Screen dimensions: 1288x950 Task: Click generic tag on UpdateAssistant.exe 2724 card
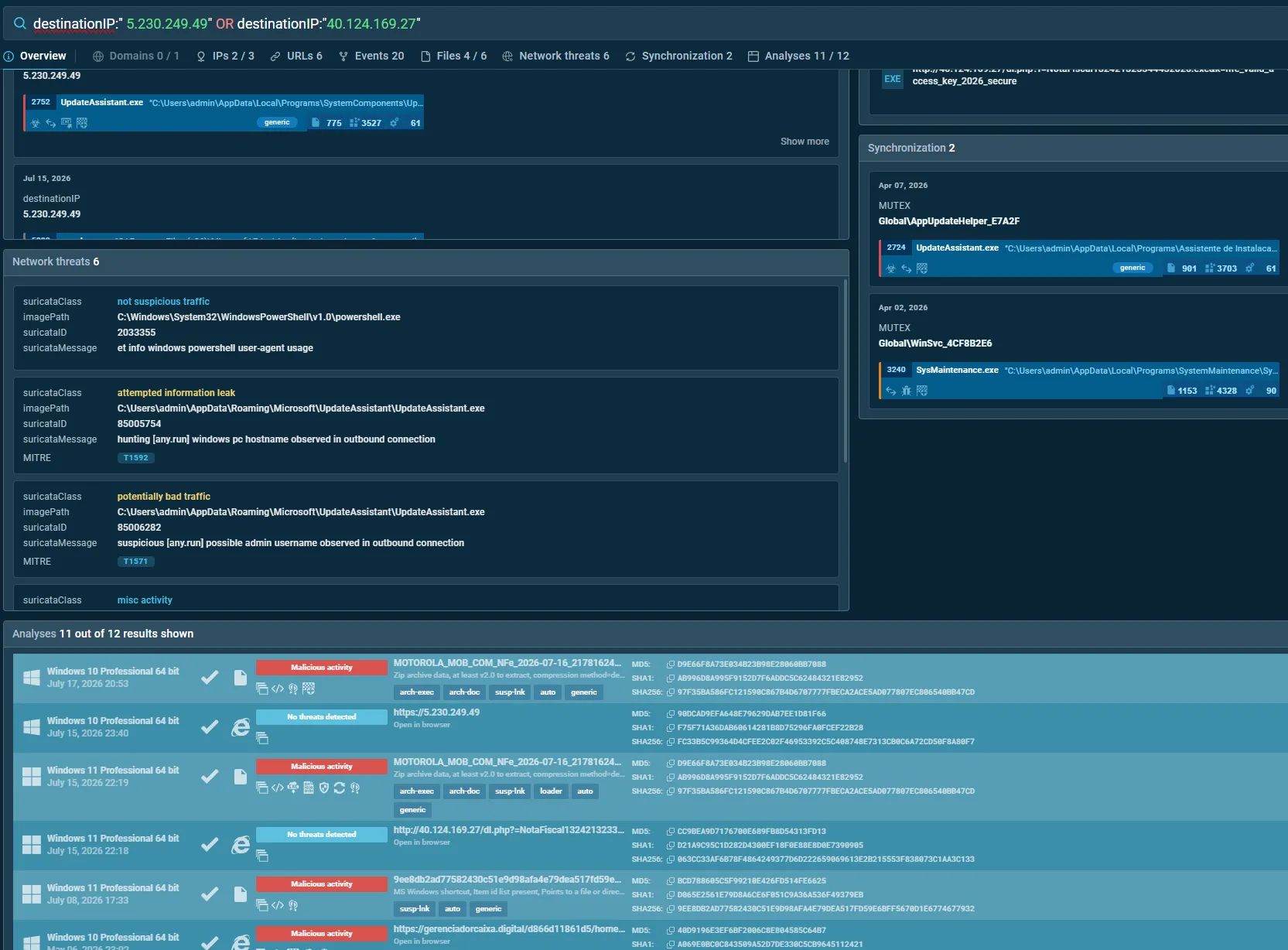[x=1133, y=268]
